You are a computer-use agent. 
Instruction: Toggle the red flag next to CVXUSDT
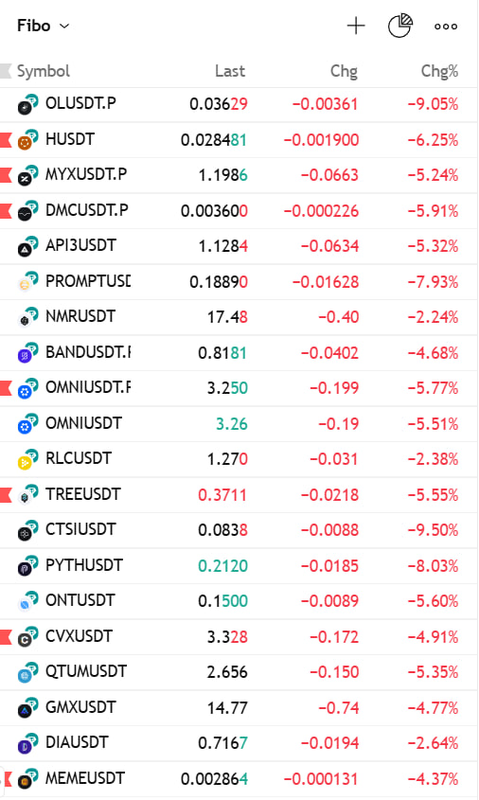(6, 637)
